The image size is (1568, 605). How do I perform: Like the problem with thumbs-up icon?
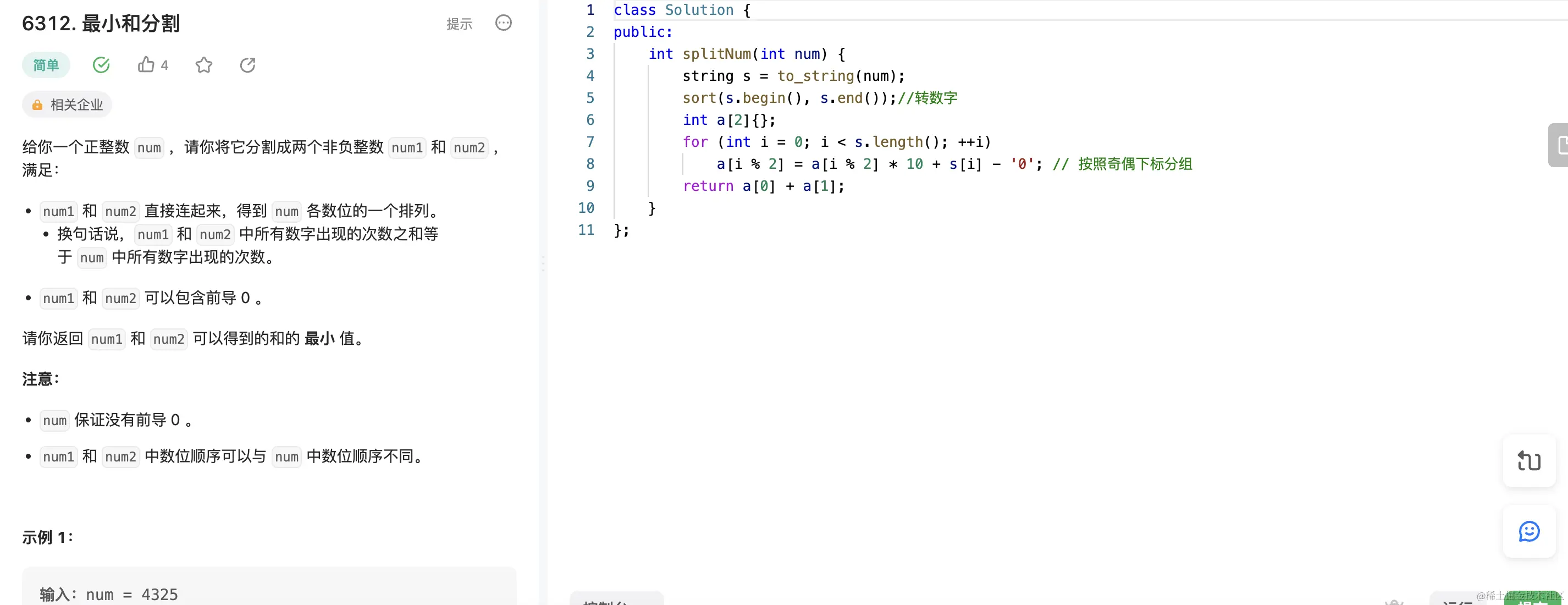[x=146, y=64]
